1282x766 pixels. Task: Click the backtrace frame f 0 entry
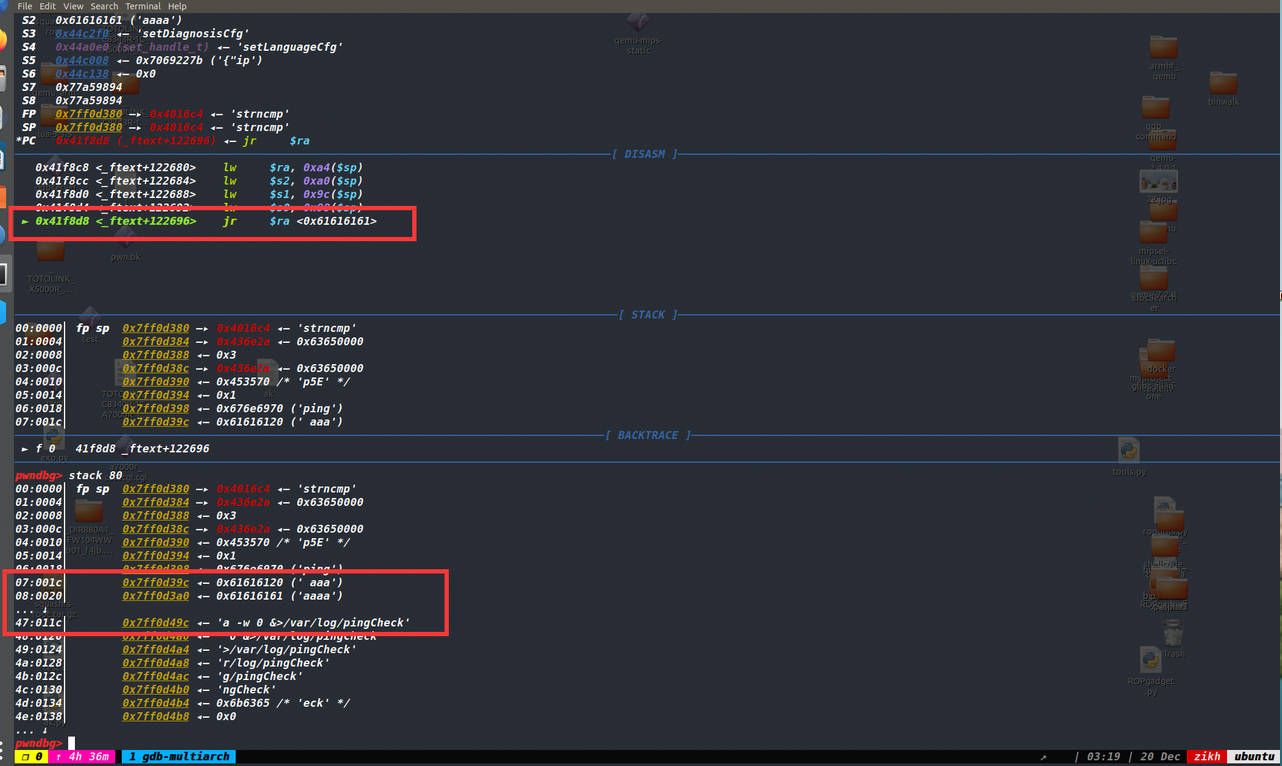coord(117,449)
